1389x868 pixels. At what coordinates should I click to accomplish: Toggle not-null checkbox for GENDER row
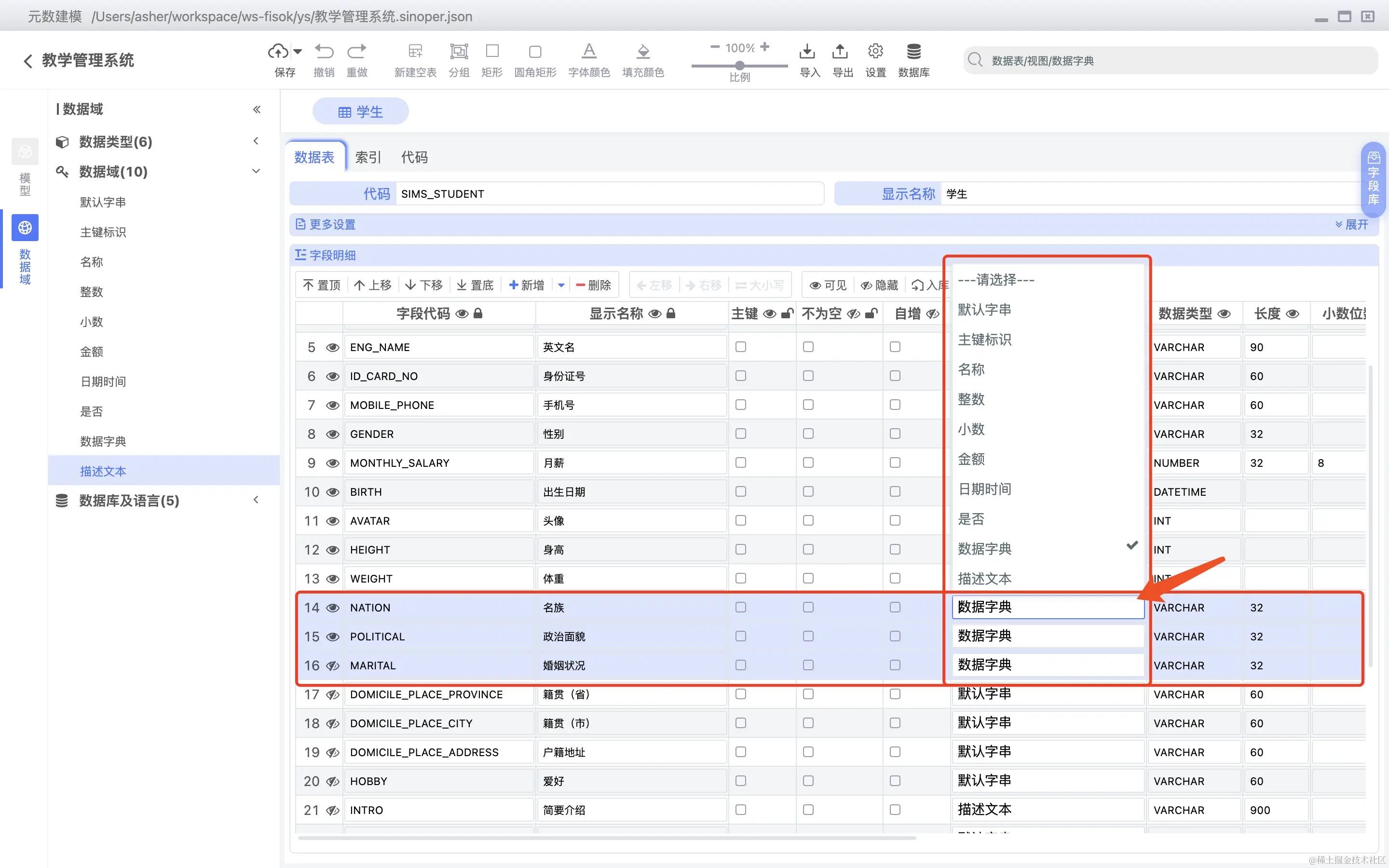[x=808, y=434]
